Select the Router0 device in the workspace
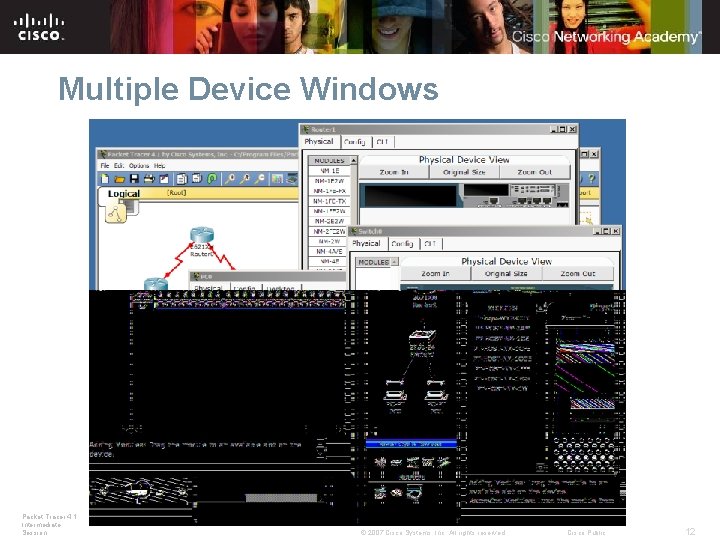Image resolution: width=720 pixels, height=540 pixels. click(x=202, y=234)
